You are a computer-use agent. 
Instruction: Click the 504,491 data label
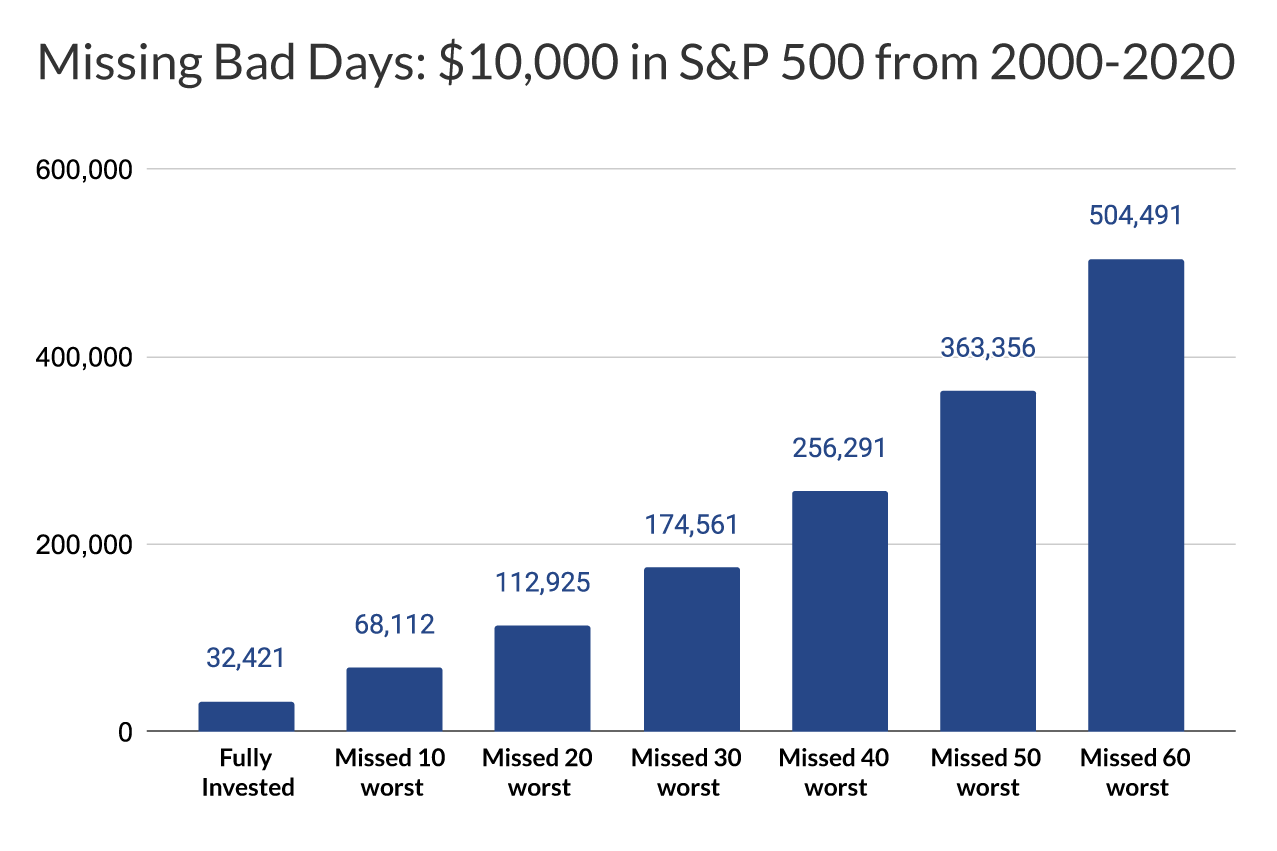pyautogui.click(x=1136, y=215)
